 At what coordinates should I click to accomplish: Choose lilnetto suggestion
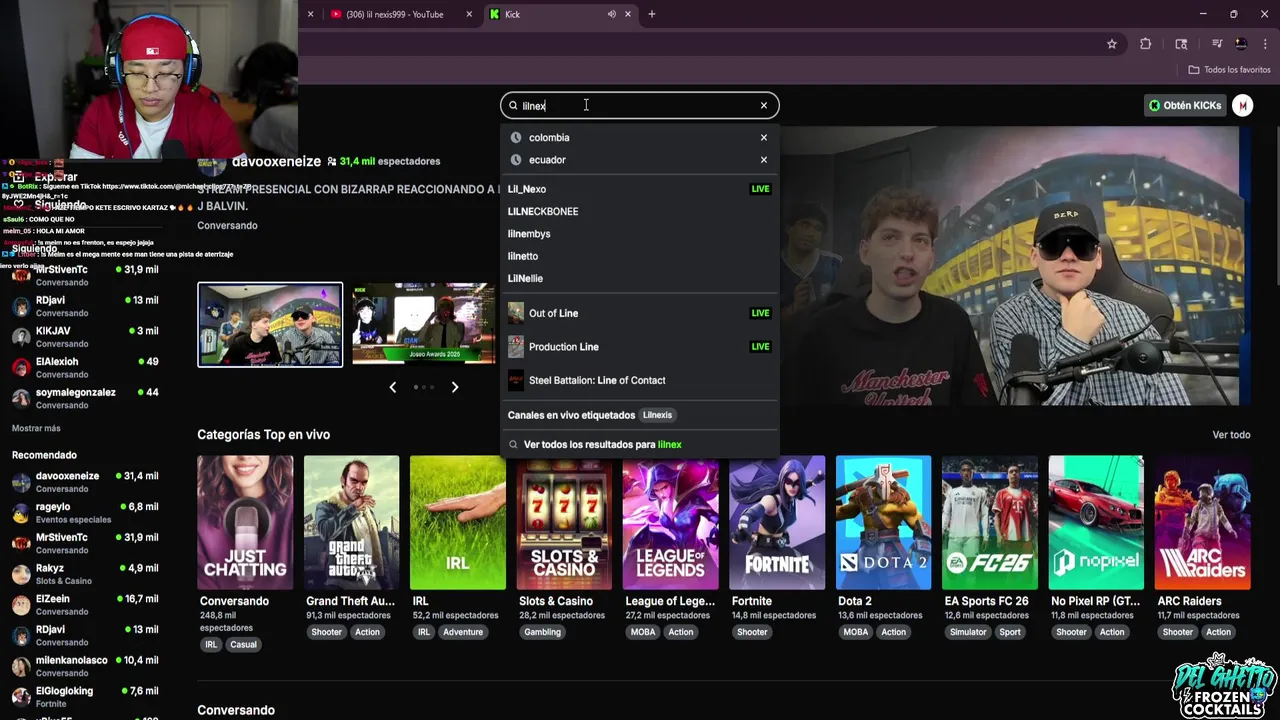[x=640, y=256]
